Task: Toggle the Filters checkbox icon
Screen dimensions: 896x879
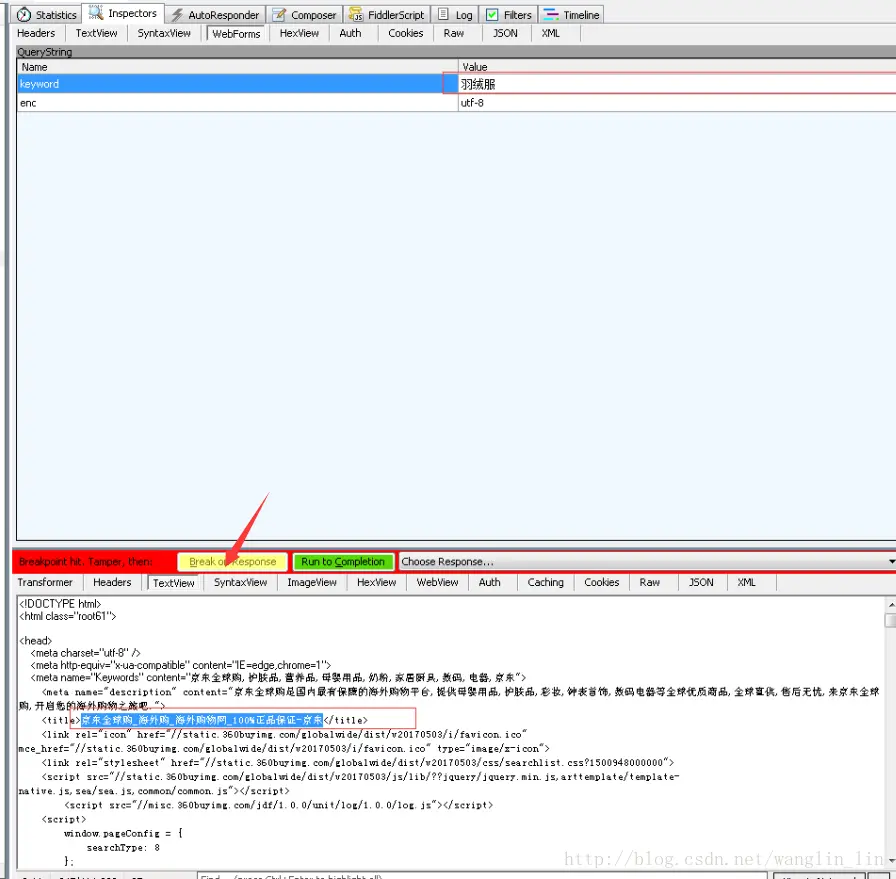Action: [492, 15]
